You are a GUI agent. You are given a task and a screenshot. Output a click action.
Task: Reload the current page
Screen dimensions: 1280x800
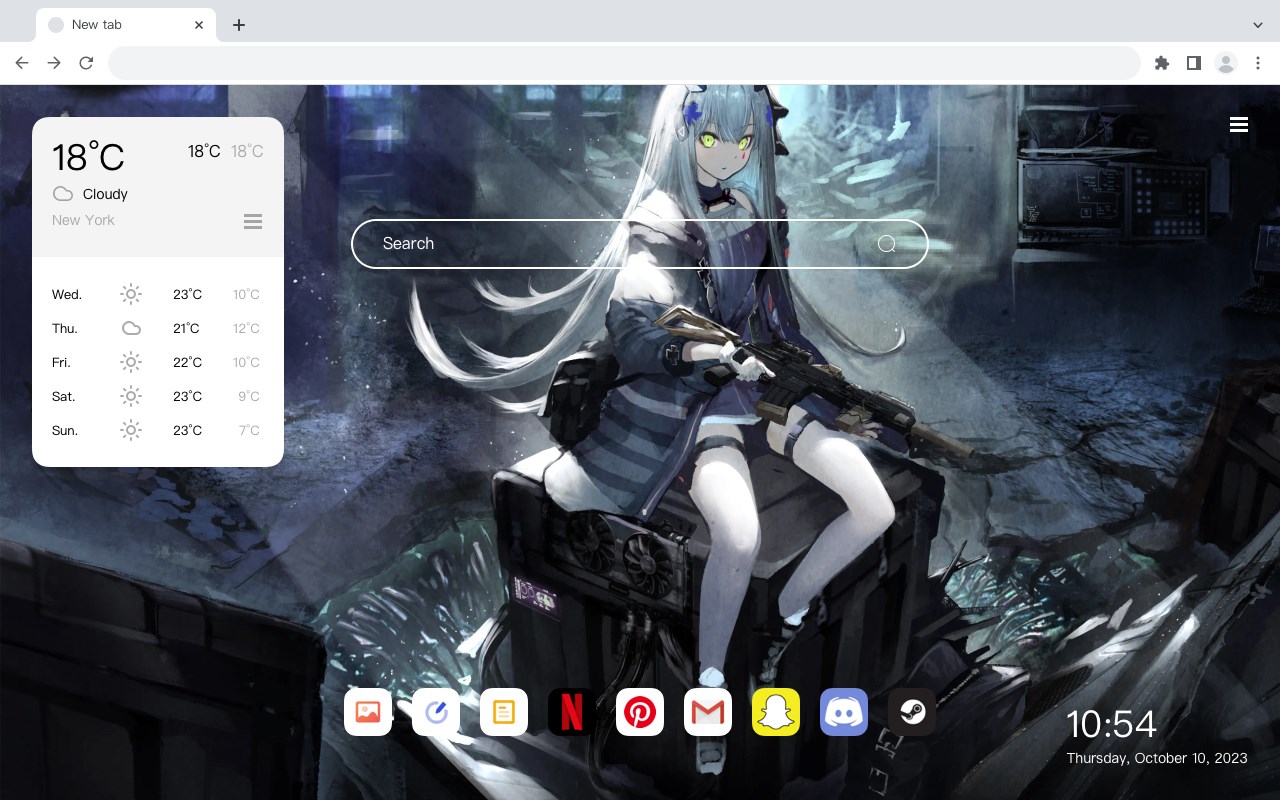(86, 63)
